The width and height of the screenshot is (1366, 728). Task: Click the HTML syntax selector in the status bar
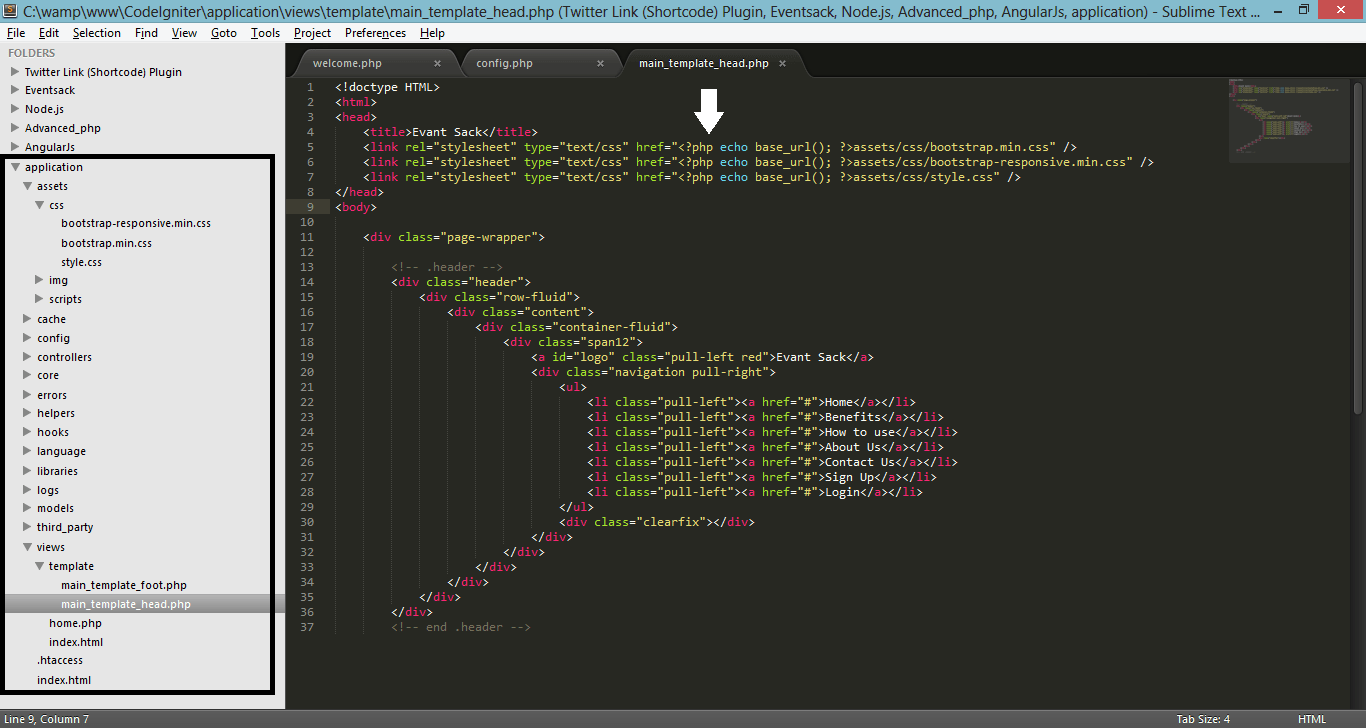coord(1311,718)
